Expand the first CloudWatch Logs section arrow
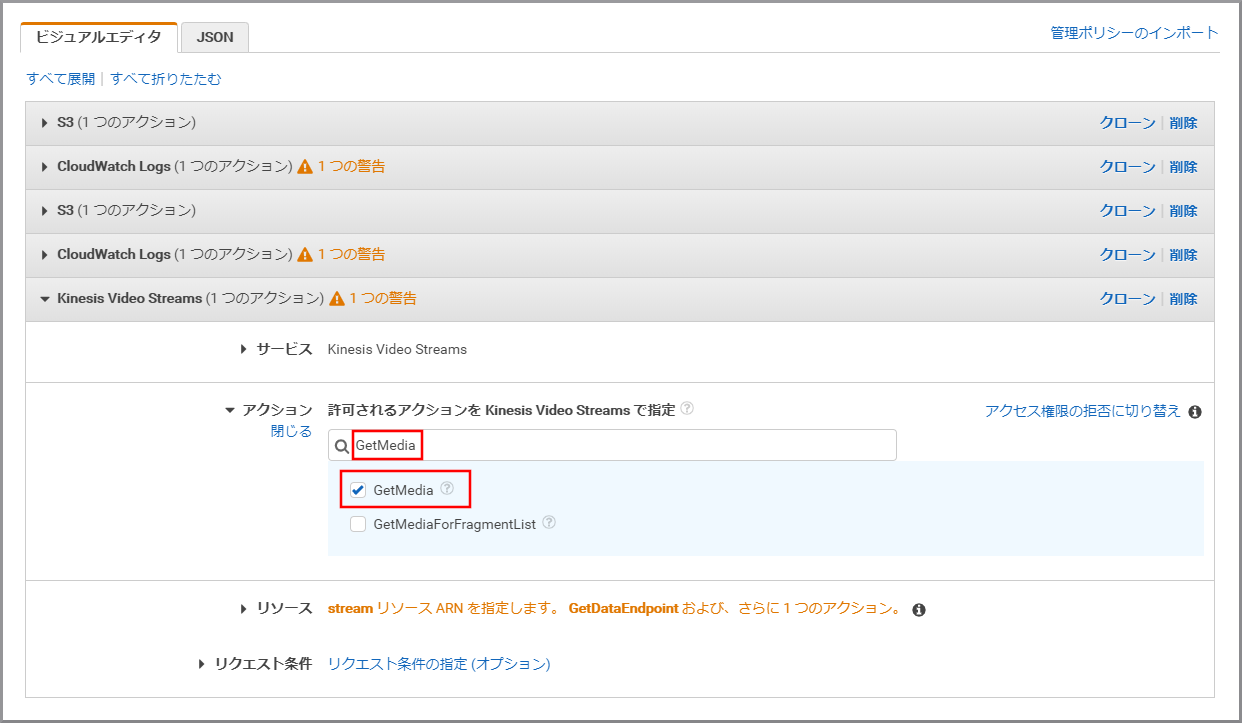 [x=45, y=167]
